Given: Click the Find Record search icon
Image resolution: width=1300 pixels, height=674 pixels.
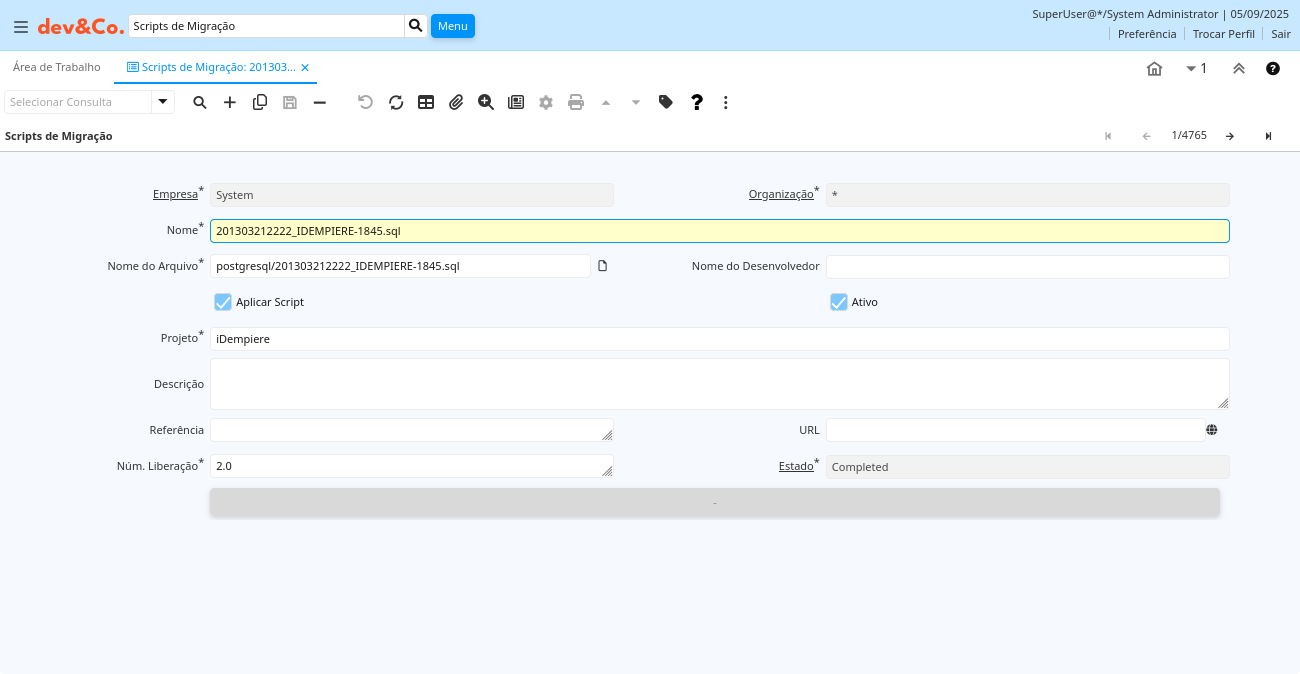Looking at the screenshot, I should click(200, 102).
